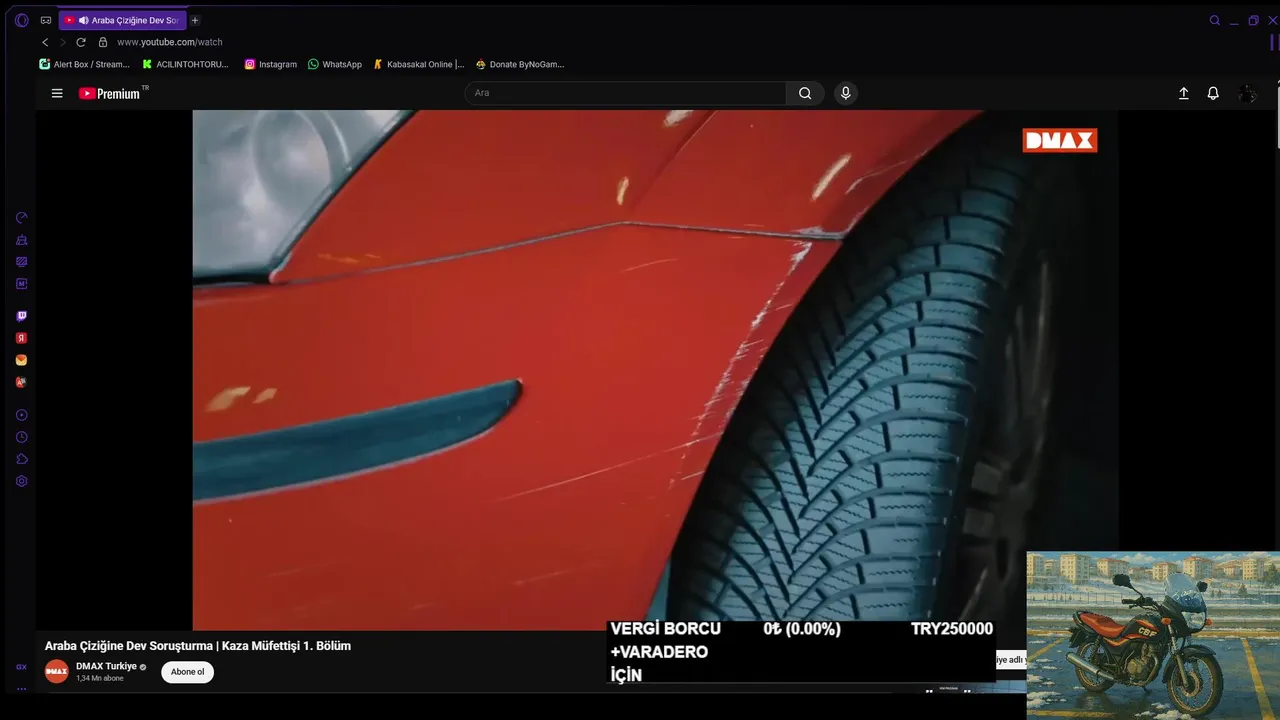The image size is (1280, 720).
Task: Click the VERGİ BORCU goal text
Action: [x=665, y=629]
